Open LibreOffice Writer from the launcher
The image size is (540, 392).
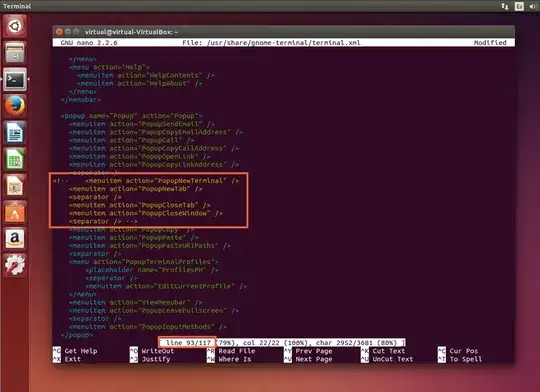pos(14,132)
